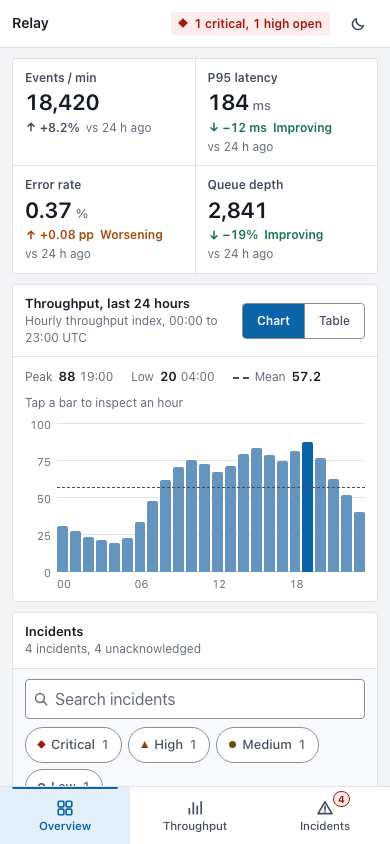Select the 18:00 bar in the chart
390x844 pixels.
pos(295,511)
